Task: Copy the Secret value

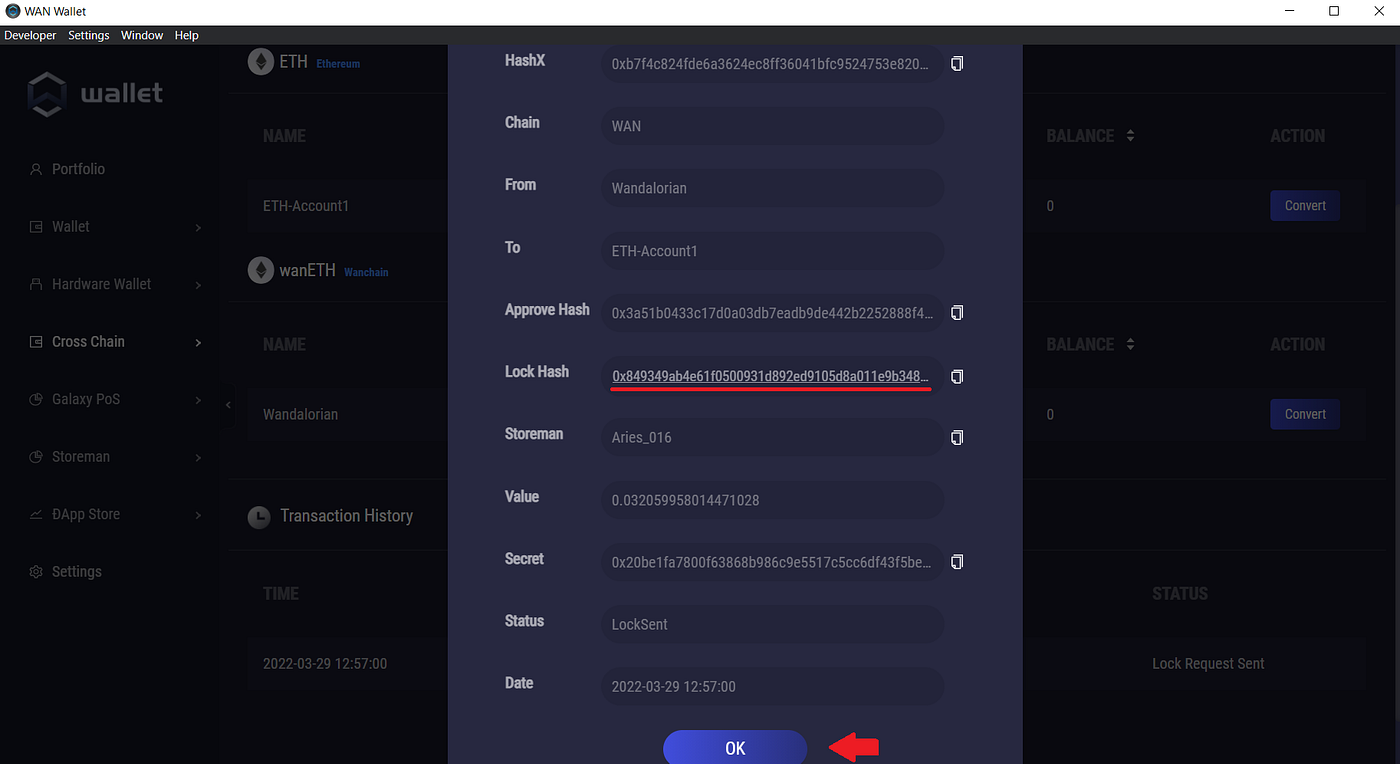Action: pyautogui.click(x=957, y=562)
